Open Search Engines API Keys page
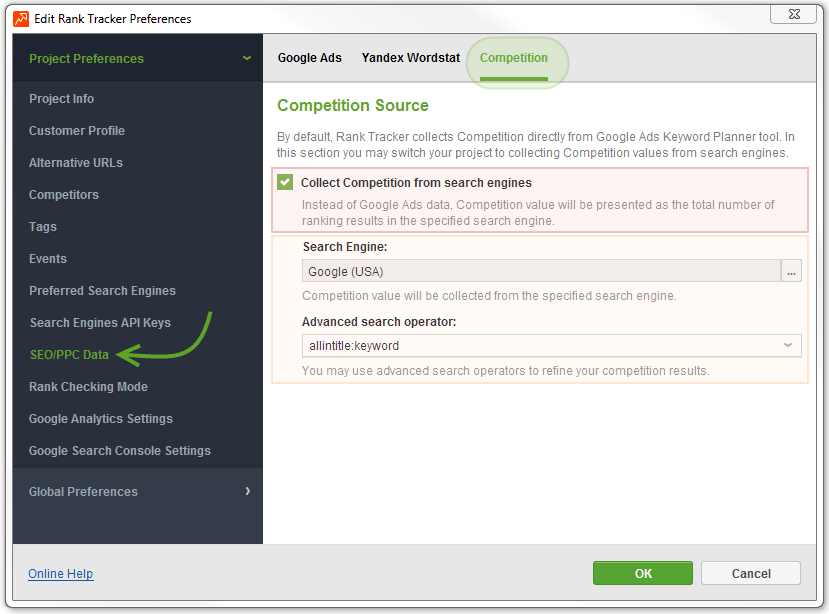The width and height of the screenshot is (829, 614). point(100,323)
